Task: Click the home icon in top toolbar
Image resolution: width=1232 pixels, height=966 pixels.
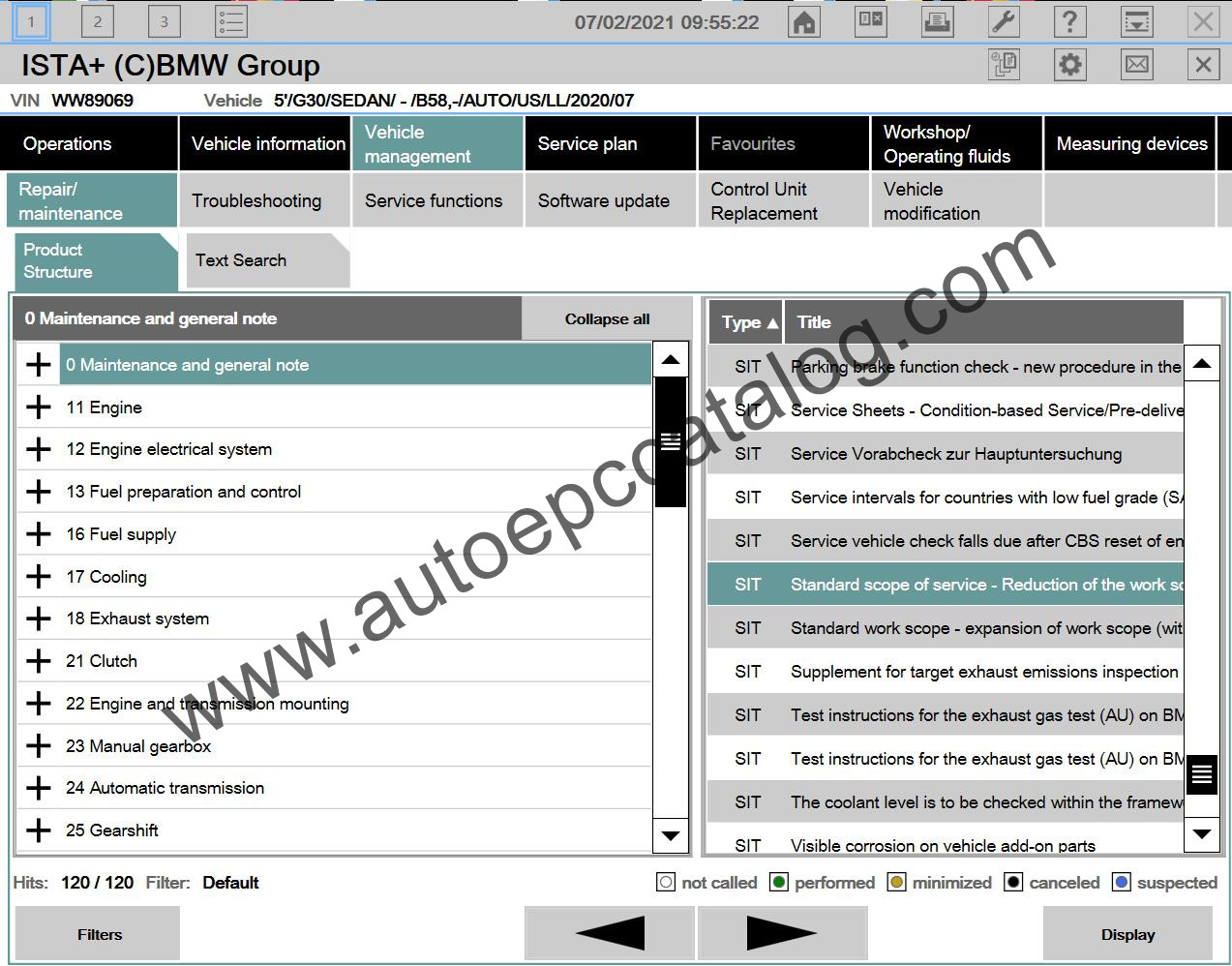Action: 804,21
